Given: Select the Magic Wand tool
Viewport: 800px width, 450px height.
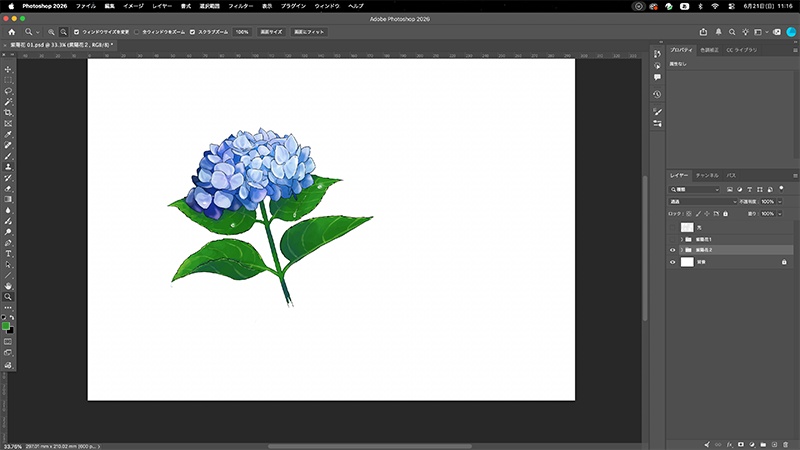Looking at the screenshot, I should click(x=8, y=102).
